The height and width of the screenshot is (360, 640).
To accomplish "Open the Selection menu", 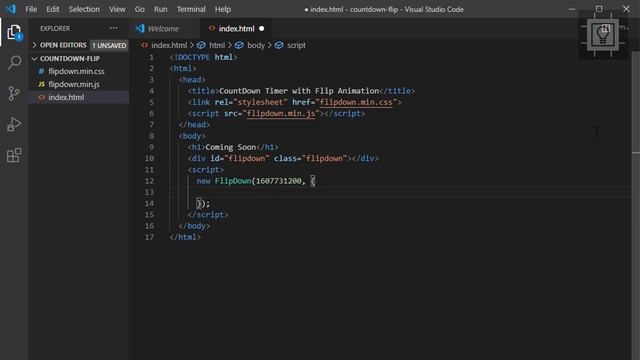I will 84,9.
